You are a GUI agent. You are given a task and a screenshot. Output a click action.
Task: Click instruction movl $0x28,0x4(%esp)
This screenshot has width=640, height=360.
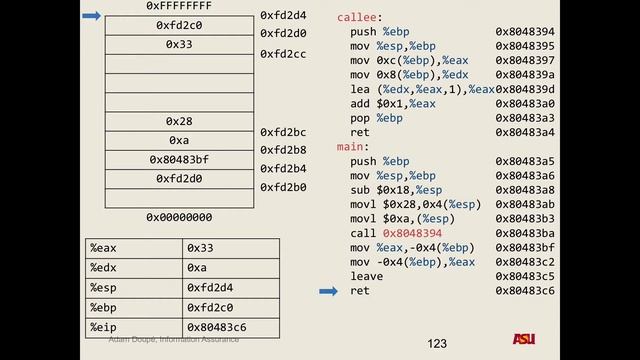pos(416,204)
